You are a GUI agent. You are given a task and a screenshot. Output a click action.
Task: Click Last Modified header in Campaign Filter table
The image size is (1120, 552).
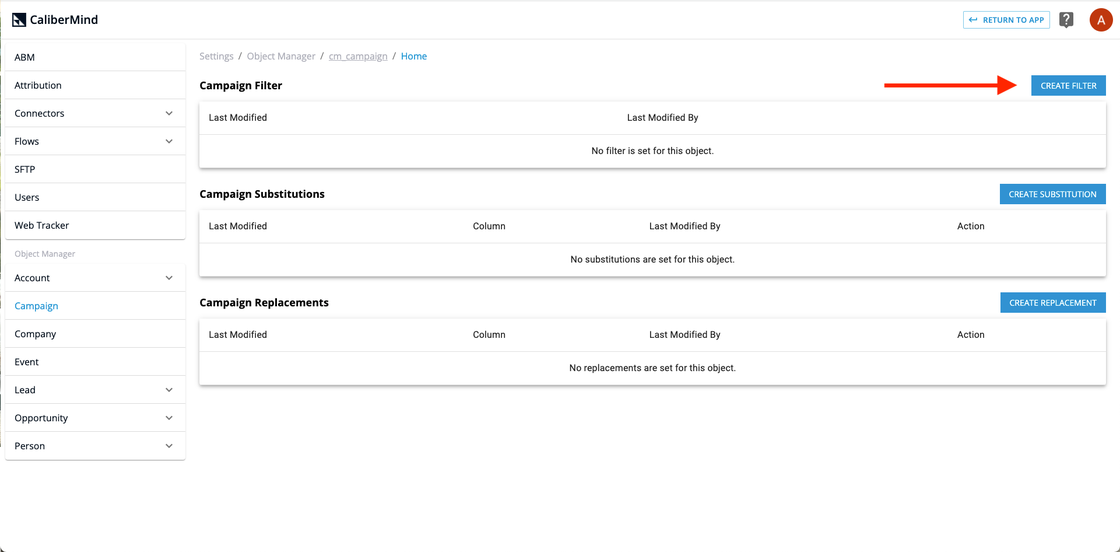[x=238, y=118]
